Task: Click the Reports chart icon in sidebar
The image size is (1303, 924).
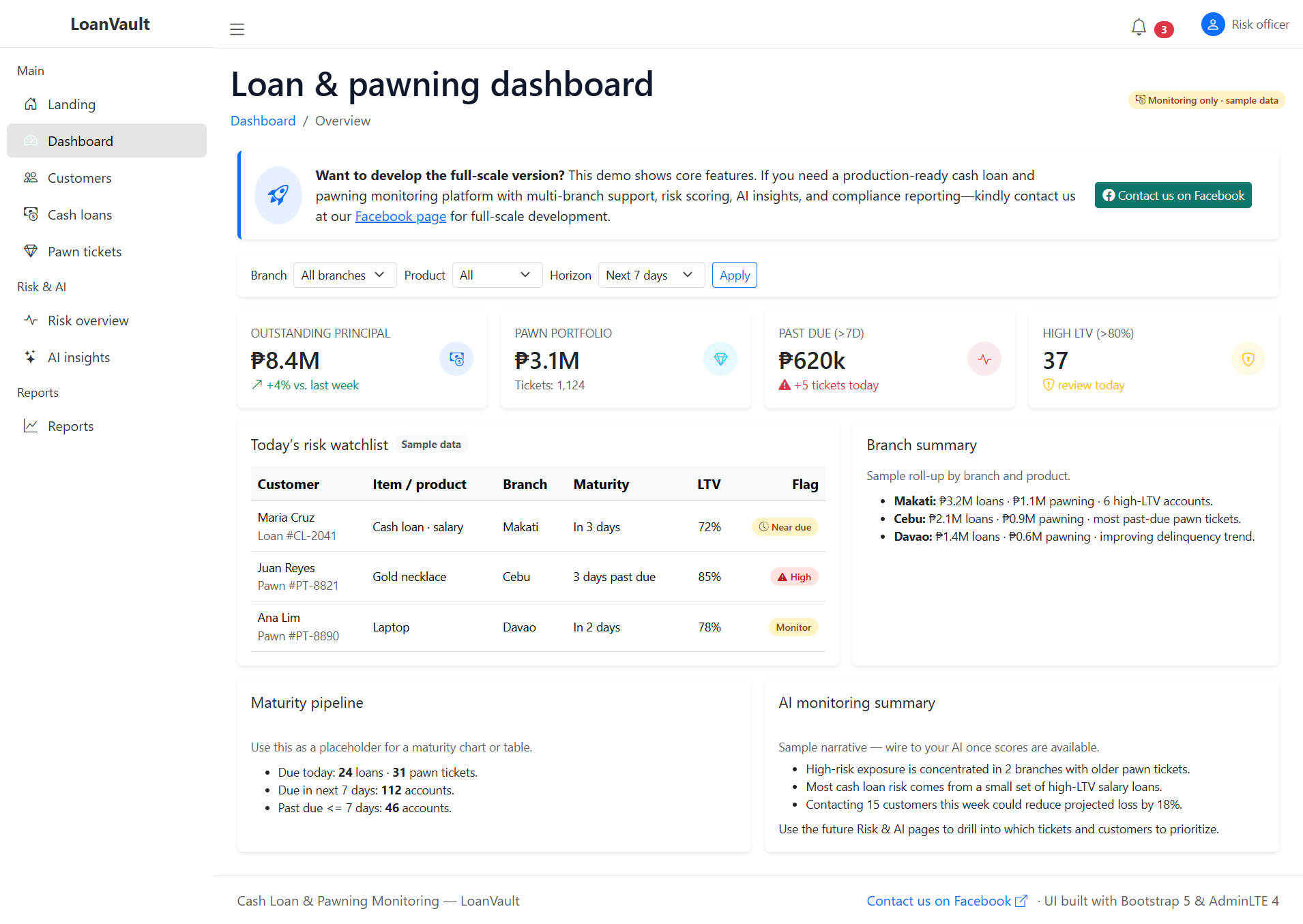Action: 31,426
